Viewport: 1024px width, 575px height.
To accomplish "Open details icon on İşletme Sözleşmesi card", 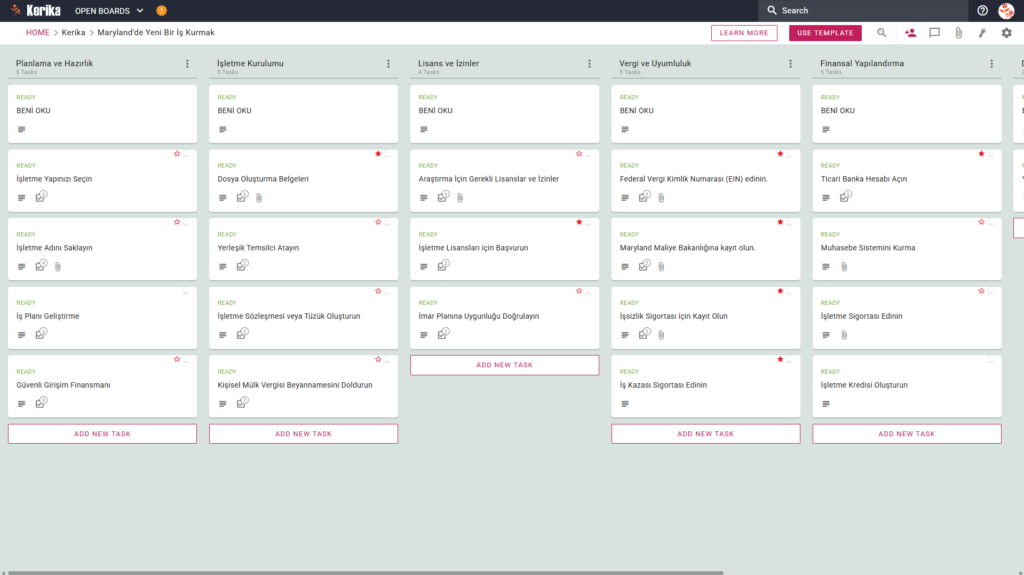I will click(223, 335).
